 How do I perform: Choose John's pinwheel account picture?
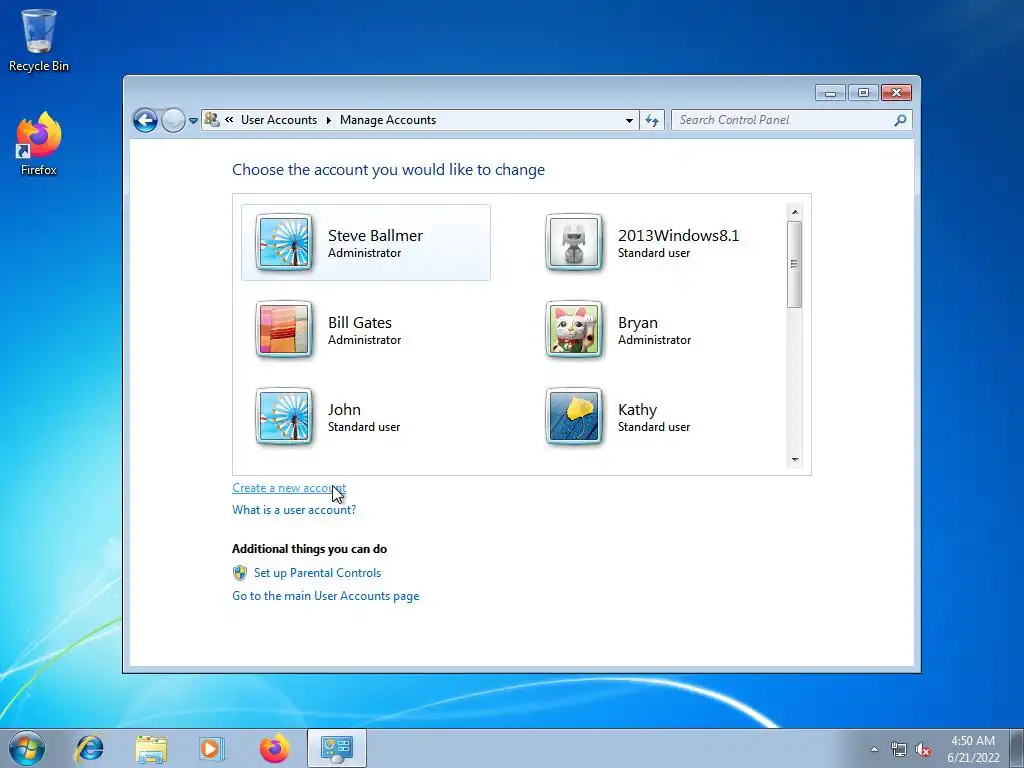[283, 416]
